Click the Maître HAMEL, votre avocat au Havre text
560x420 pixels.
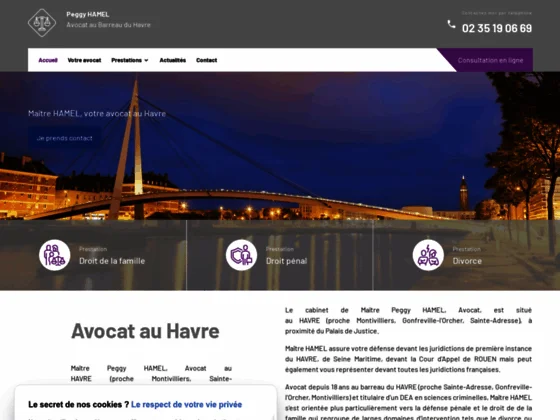97,114
